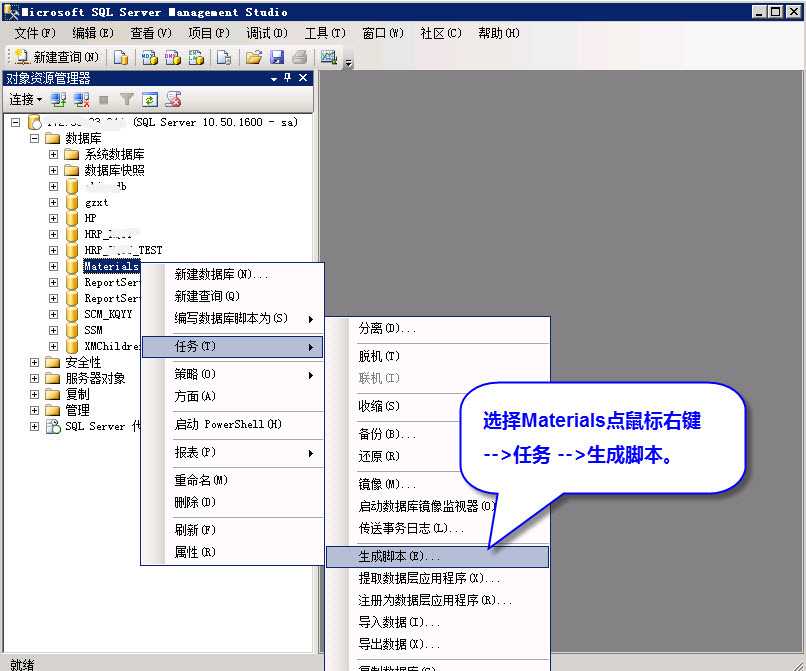Choose 属性(R) from the context menu
Screen dimensions: 806x671
233,552
